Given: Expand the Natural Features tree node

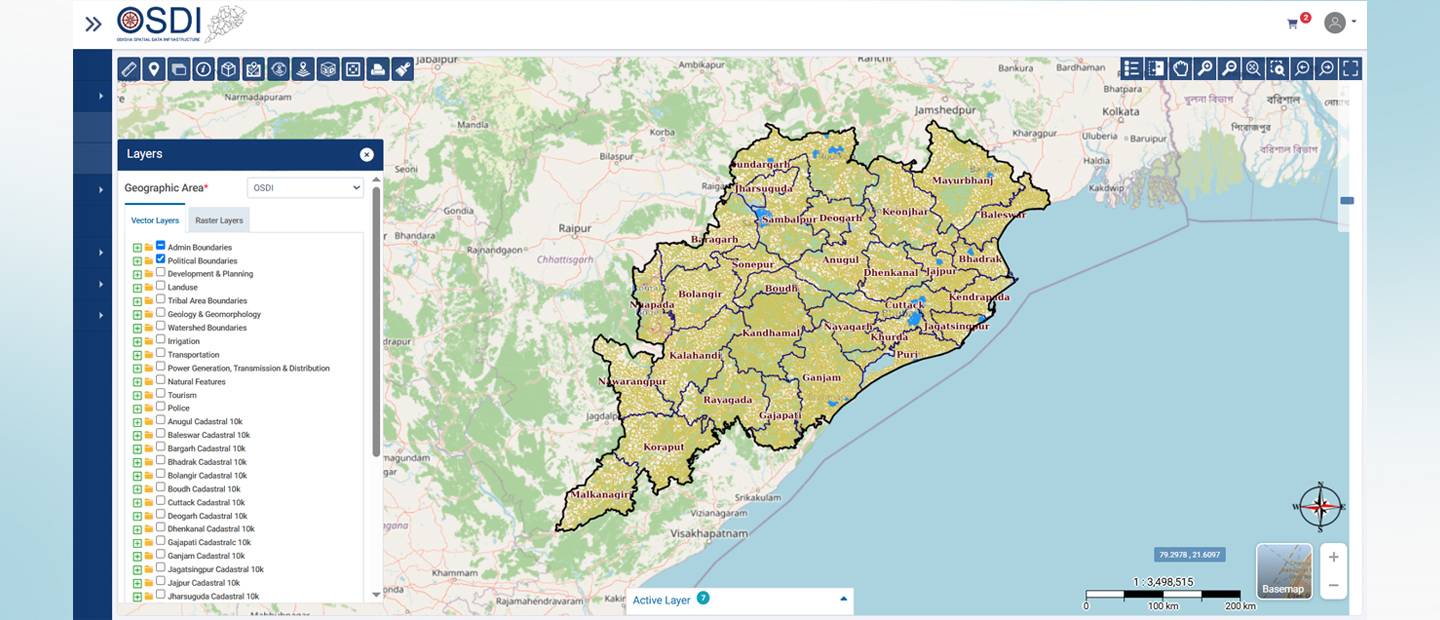Looking at the screenshot, I should tap(137, 382).
